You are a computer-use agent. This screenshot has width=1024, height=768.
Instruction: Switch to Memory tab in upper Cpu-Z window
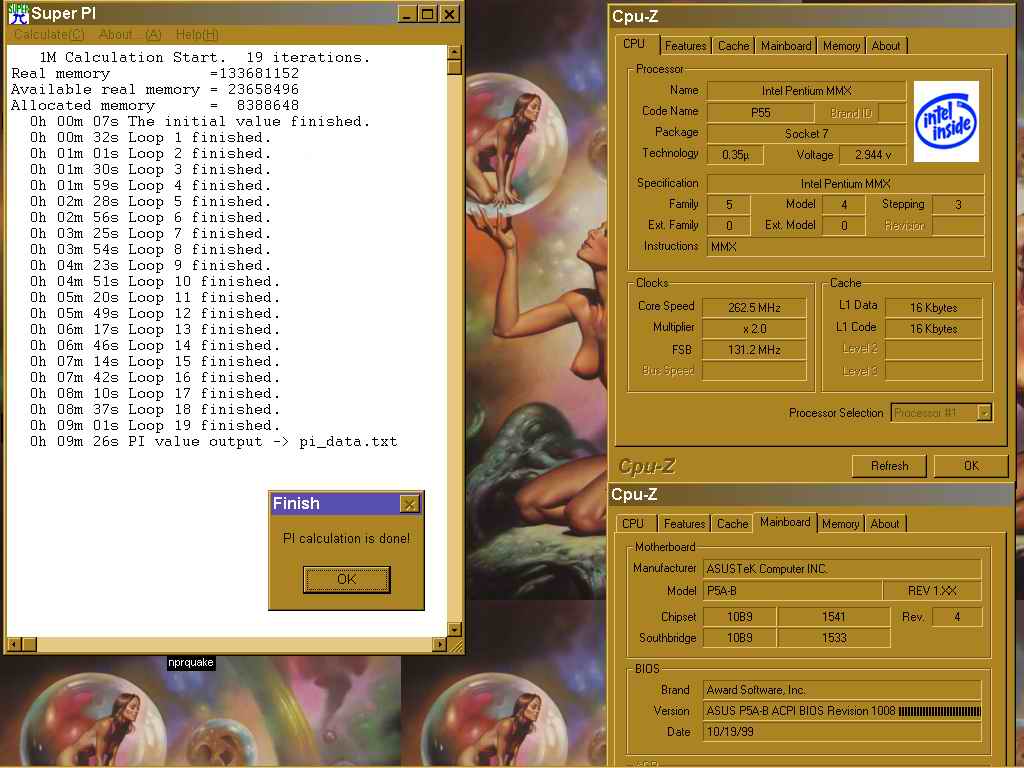click(841, 46)
